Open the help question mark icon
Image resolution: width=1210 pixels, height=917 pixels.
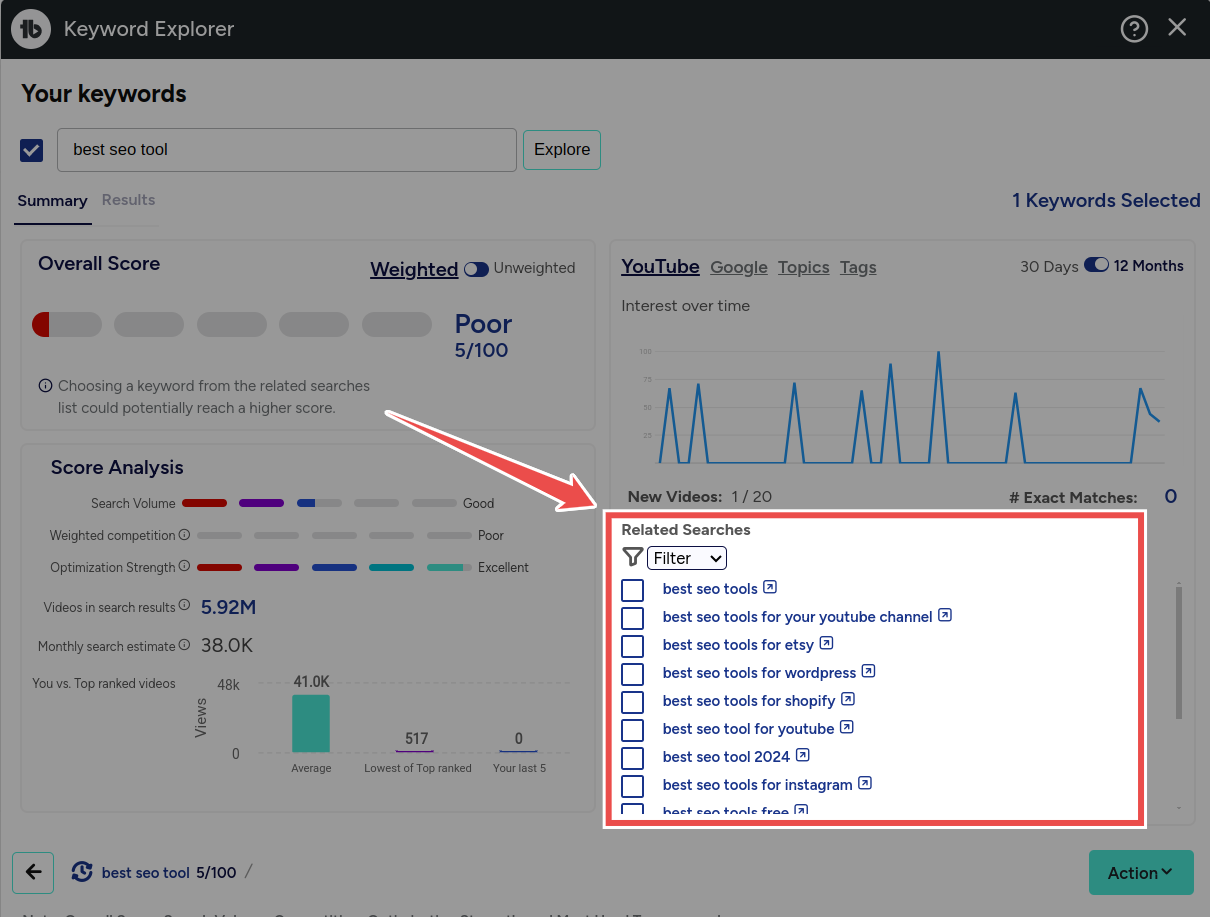(x=1134, y=29)
